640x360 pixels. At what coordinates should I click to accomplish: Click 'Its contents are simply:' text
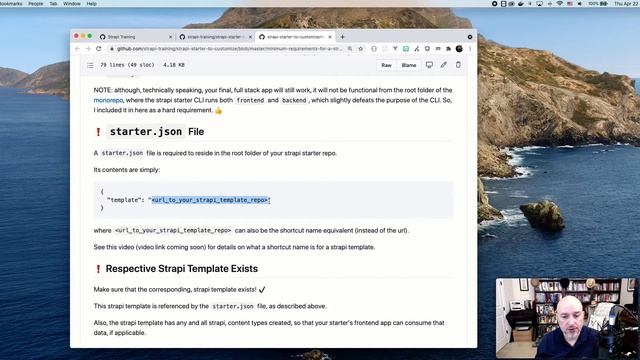point(127,170)
